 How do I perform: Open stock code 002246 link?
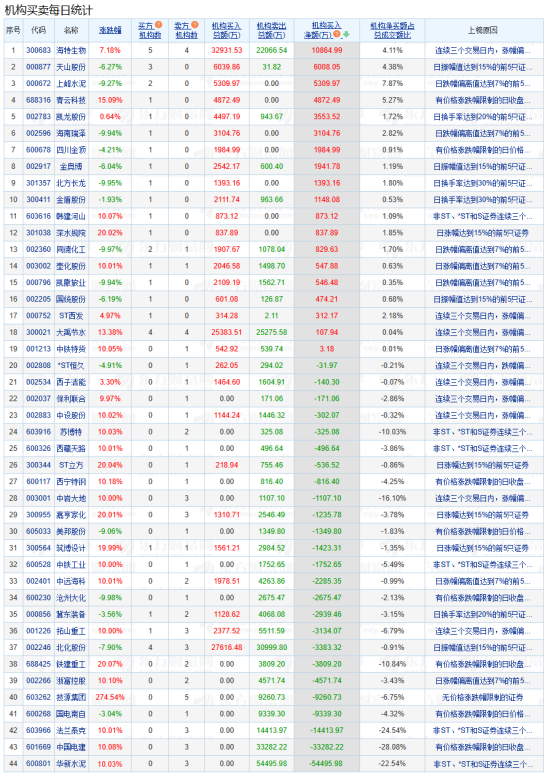coord(38,648)
